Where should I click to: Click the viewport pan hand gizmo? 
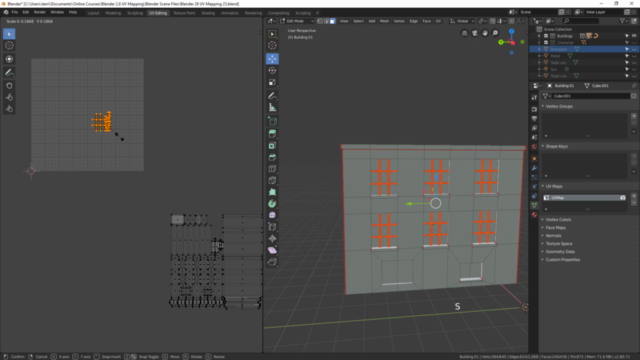(485, 33)
